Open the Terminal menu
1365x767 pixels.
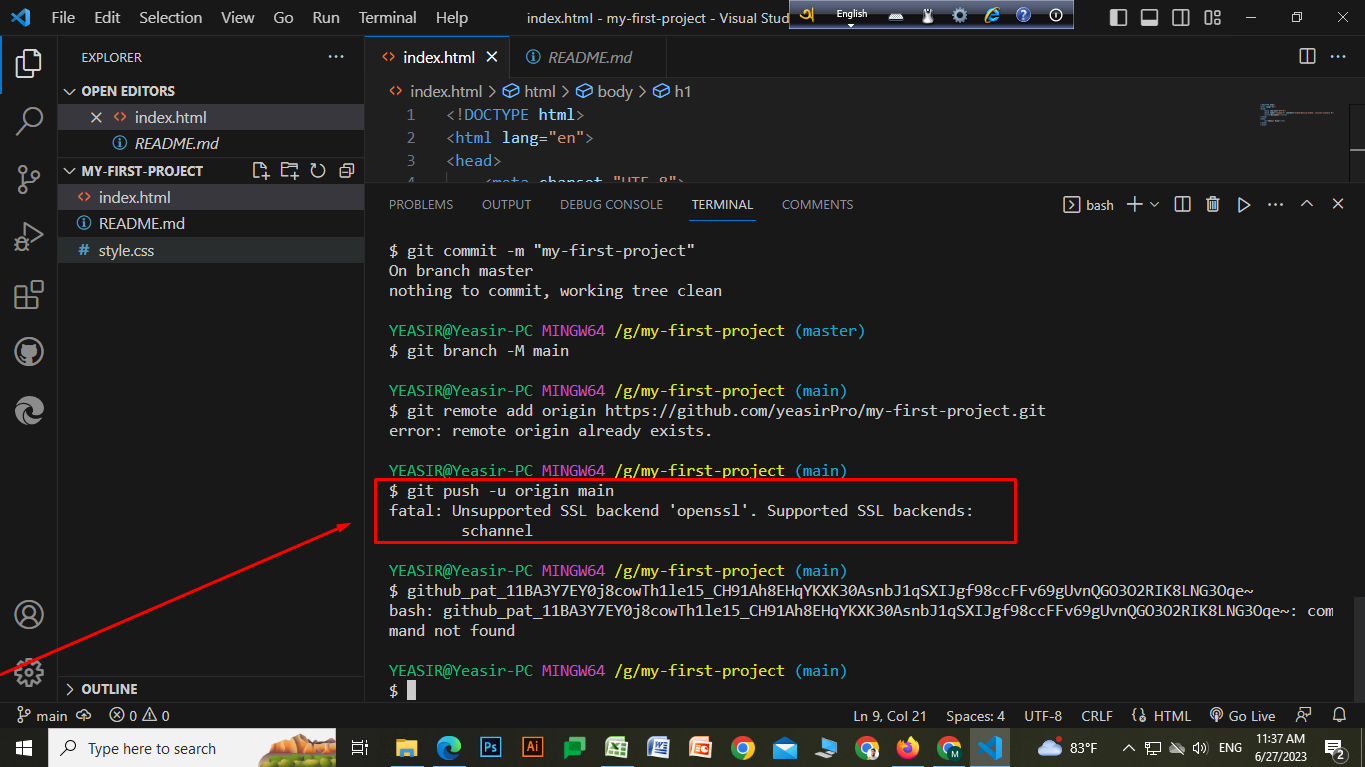click(x=387, y=17)
